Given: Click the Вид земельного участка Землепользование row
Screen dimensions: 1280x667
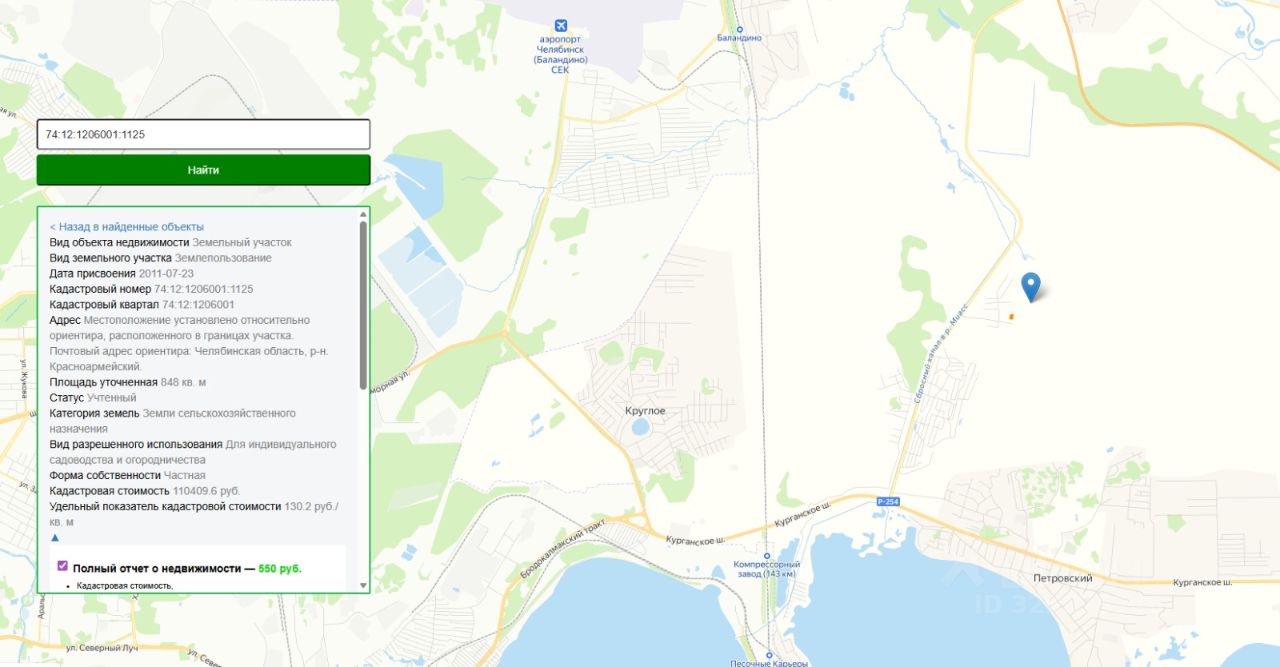Looking at the screenshot, I should [x=161, y=258].
